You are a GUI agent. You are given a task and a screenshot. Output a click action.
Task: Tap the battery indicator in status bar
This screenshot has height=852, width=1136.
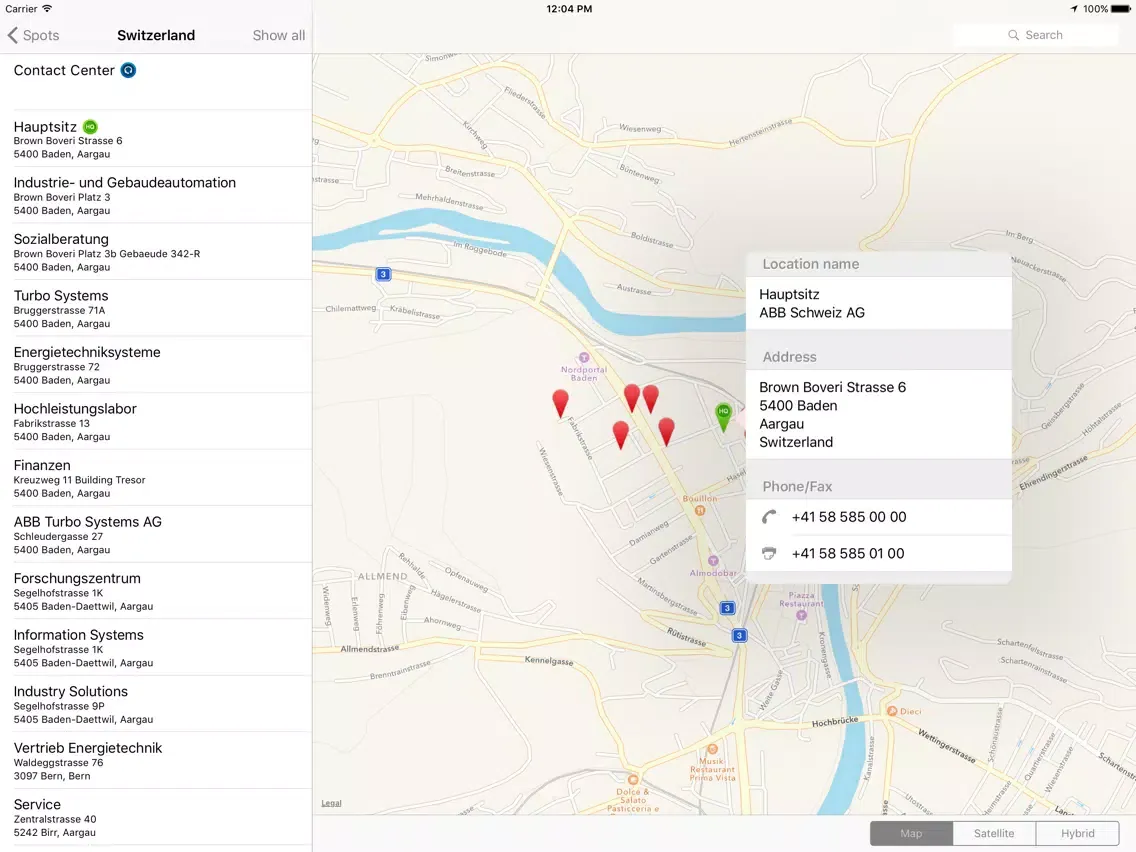pos(1121,9)
